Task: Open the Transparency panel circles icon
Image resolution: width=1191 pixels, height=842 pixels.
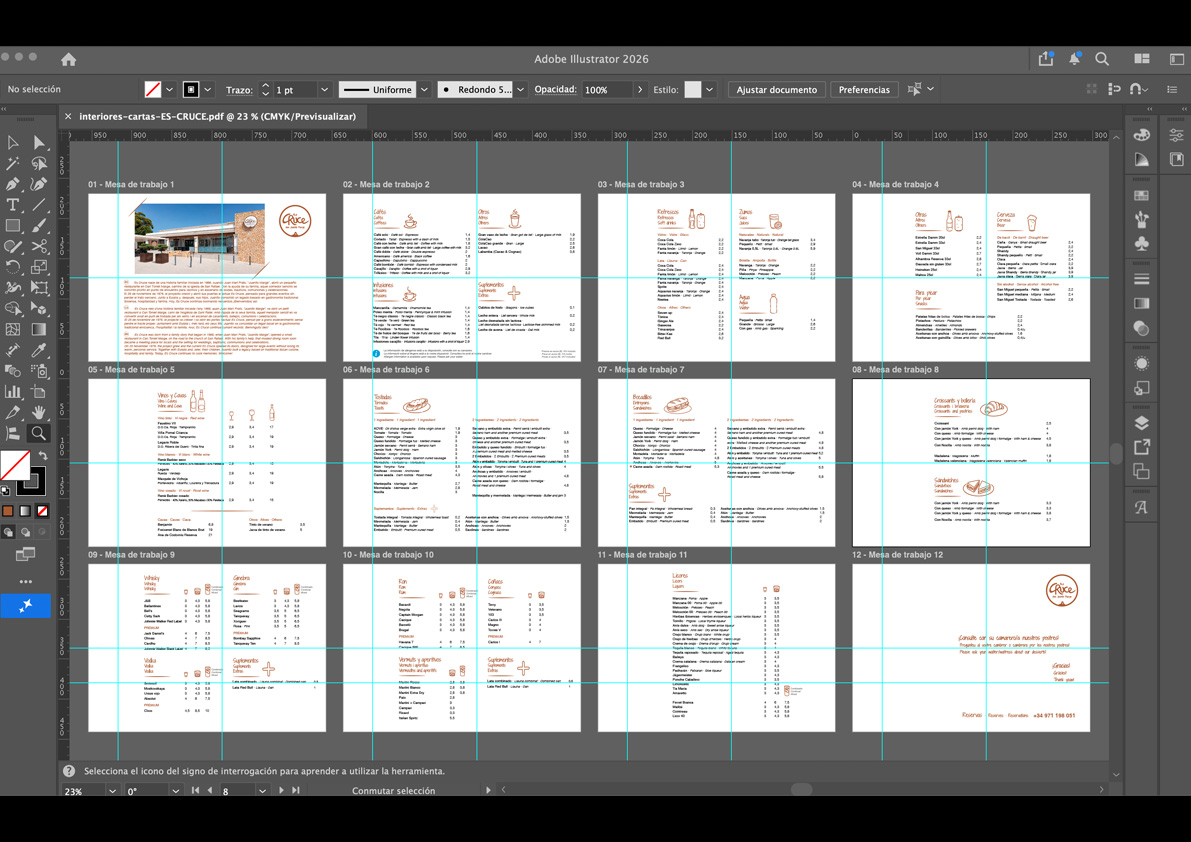Action: [x=1142, y=328]
